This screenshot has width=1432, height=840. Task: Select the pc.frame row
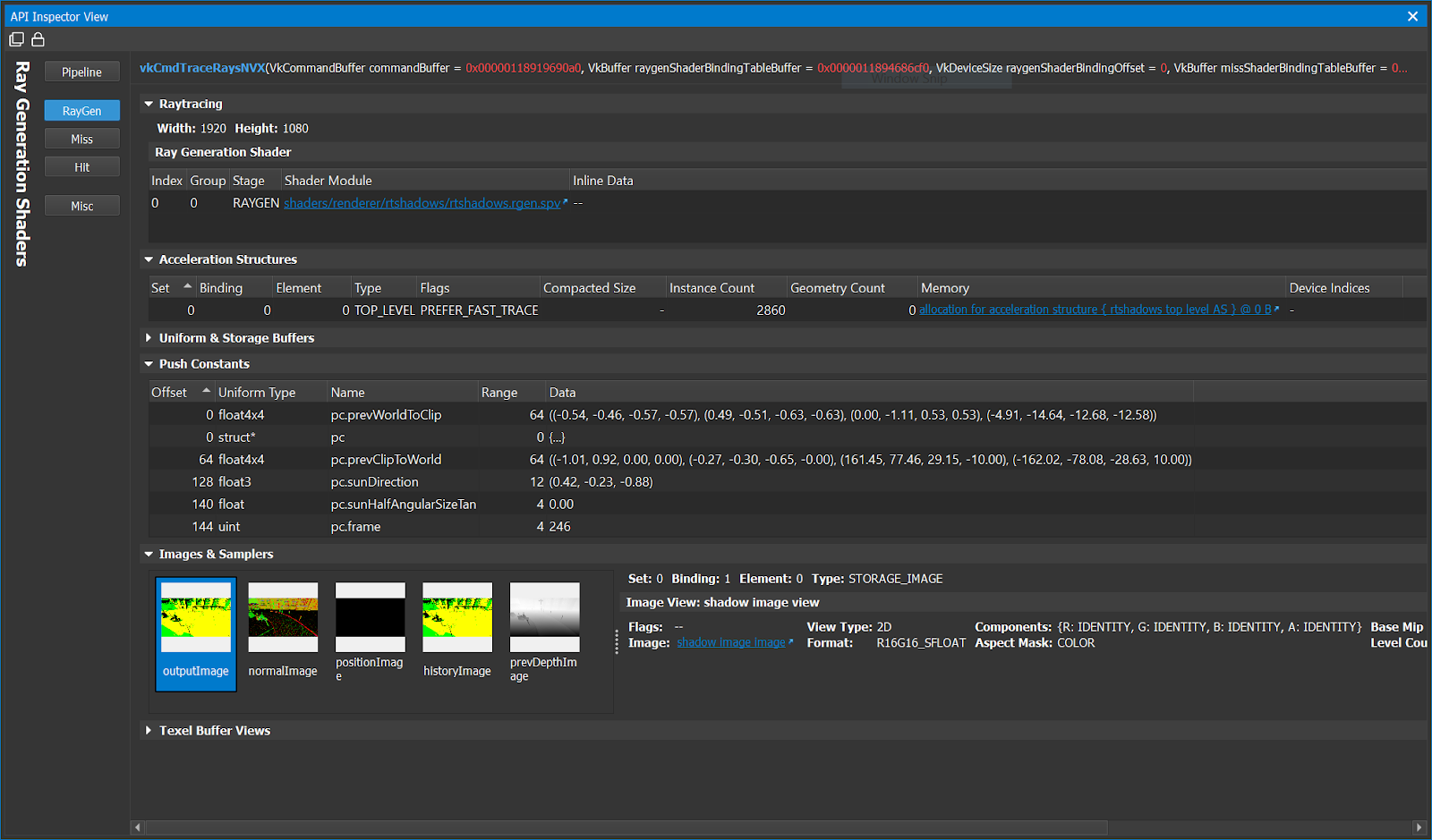click(x=788, y=527)
